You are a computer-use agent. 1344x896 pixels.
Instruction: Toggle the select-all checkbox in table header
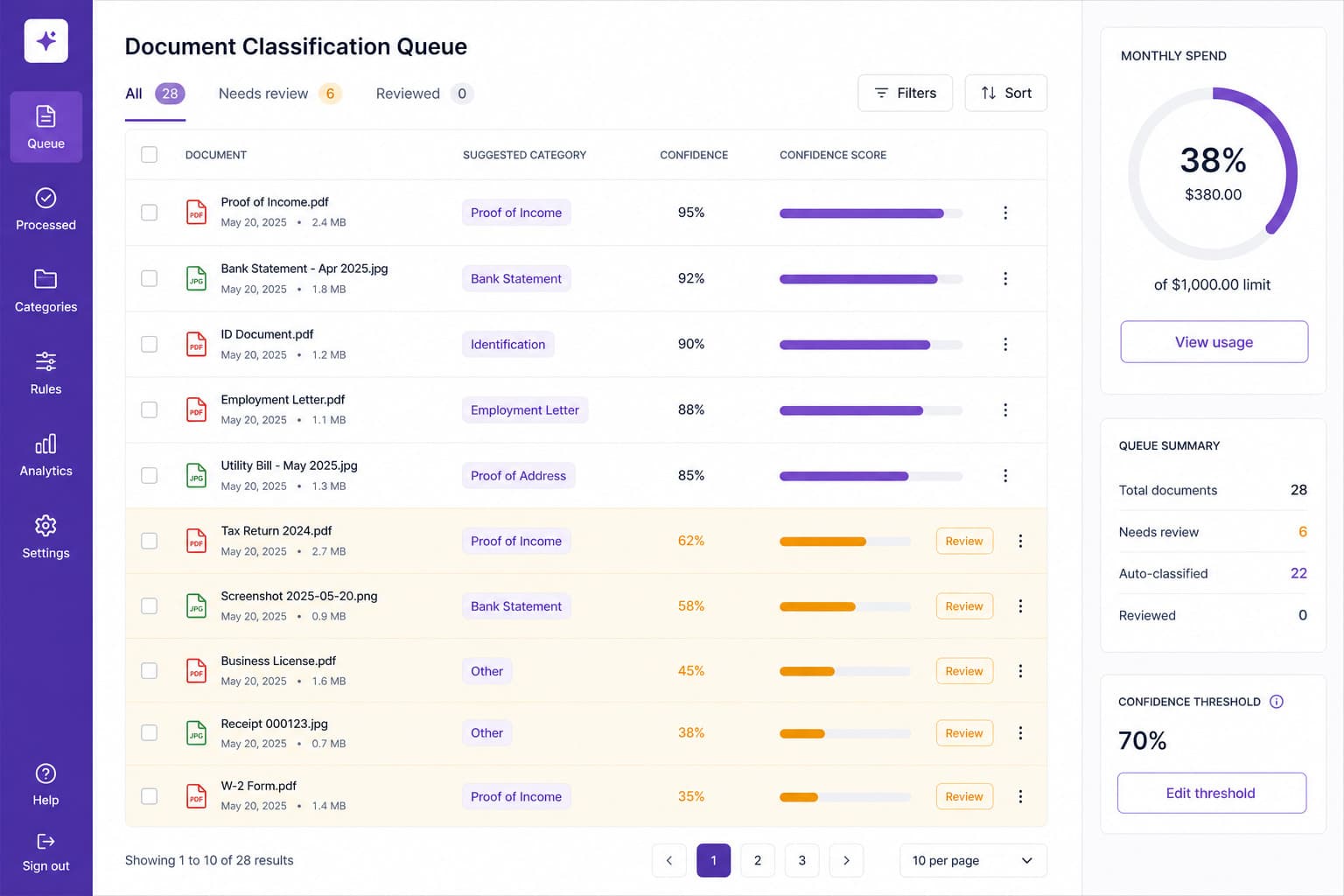tap(150, 155)
